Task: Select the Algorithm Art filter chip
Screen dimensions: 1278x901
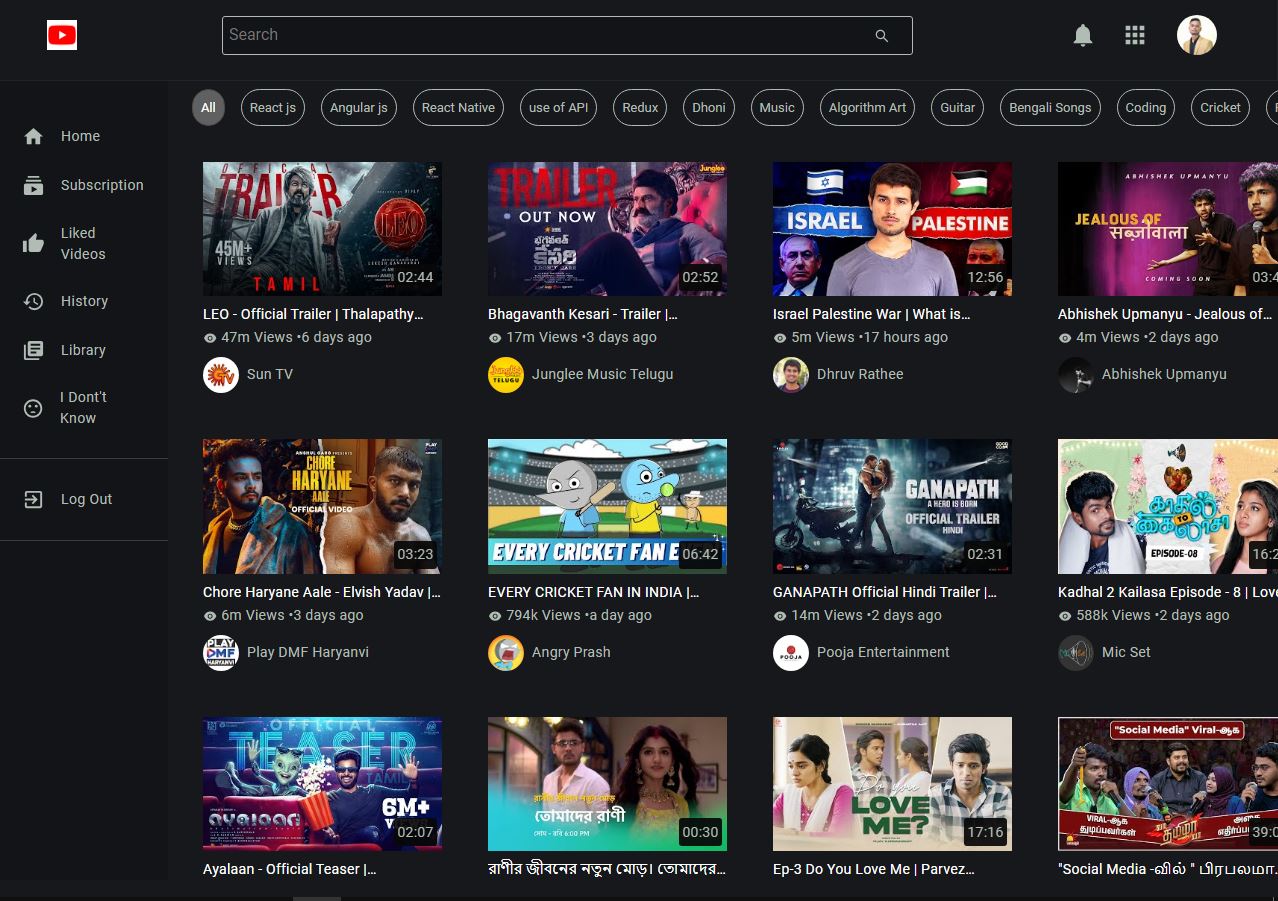Action: (x=867, y=108)
